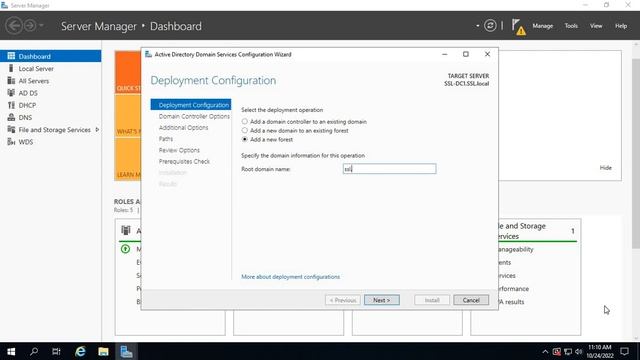640x360 pixels.
Task: Click the WDS sidebar icon
Action: coord(11,142)
